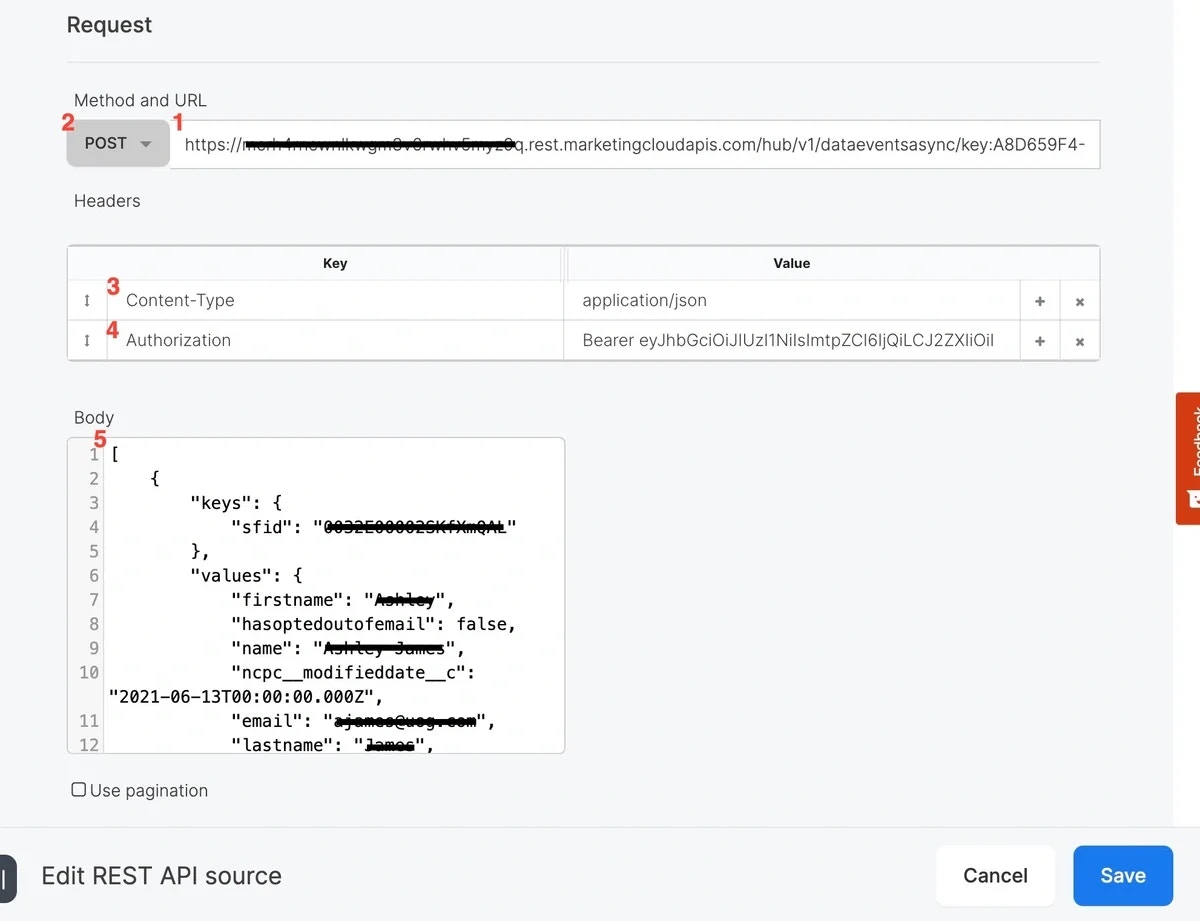Grab the Content-Type row reorder handle

click(87, 301)
